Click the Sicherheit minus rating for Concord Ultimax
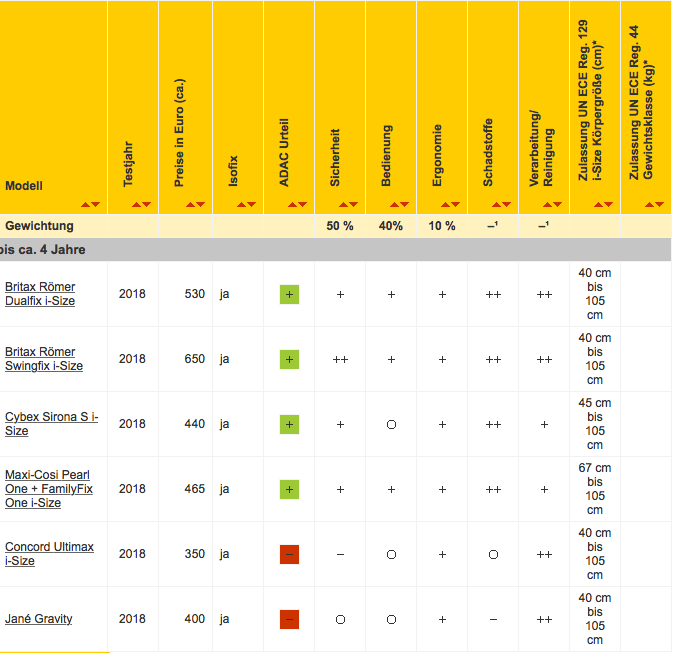Screen dimensions: 673x653 coord(340,554)
